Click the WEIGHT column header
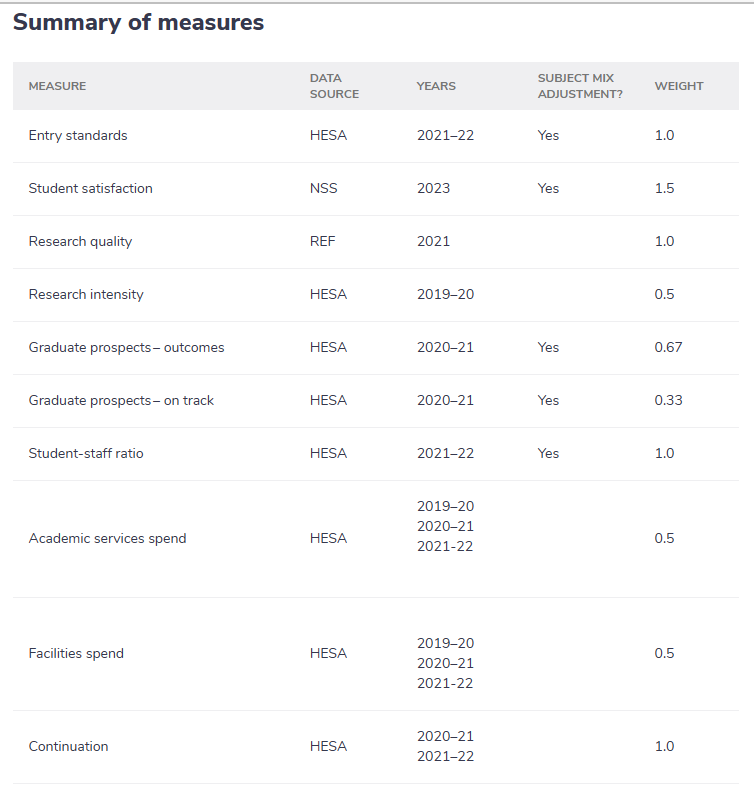 (x=679, y=86)
